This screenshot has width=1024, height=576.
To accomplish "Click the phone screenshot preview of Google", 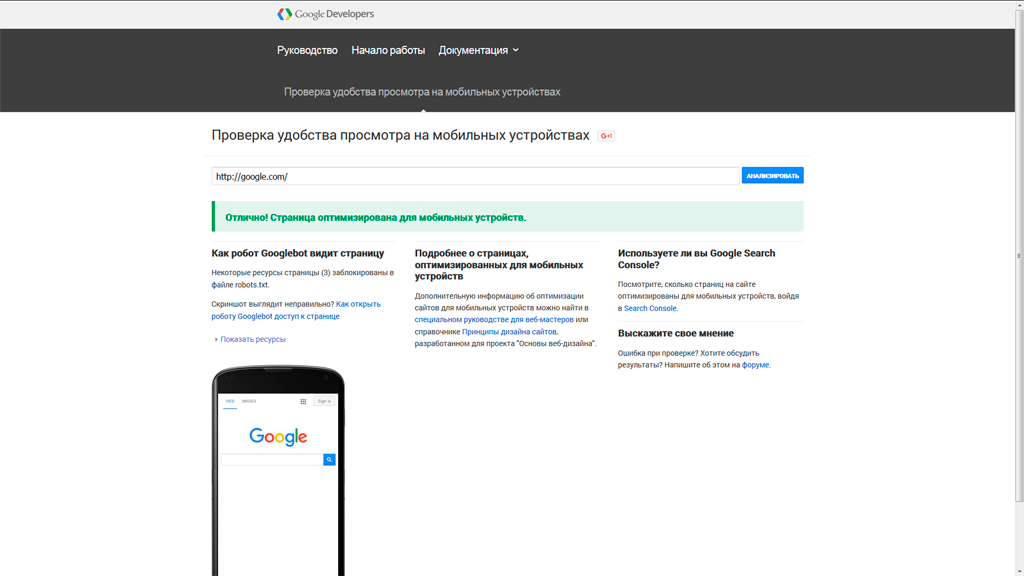I will (278, 472).
